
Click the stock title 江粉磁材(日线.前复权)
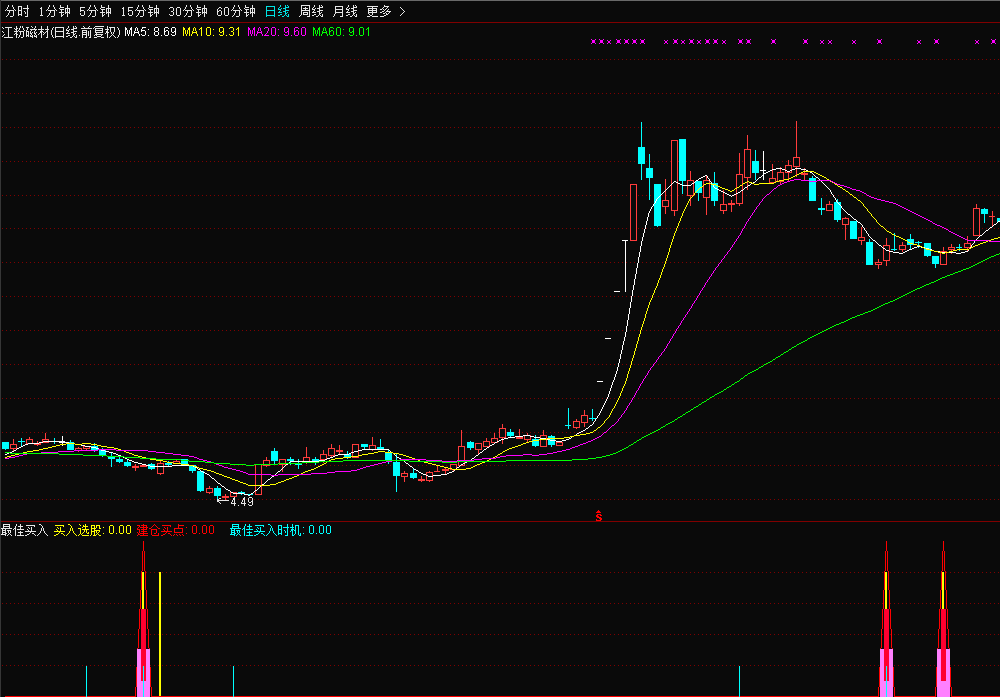(x=61, y=32)
